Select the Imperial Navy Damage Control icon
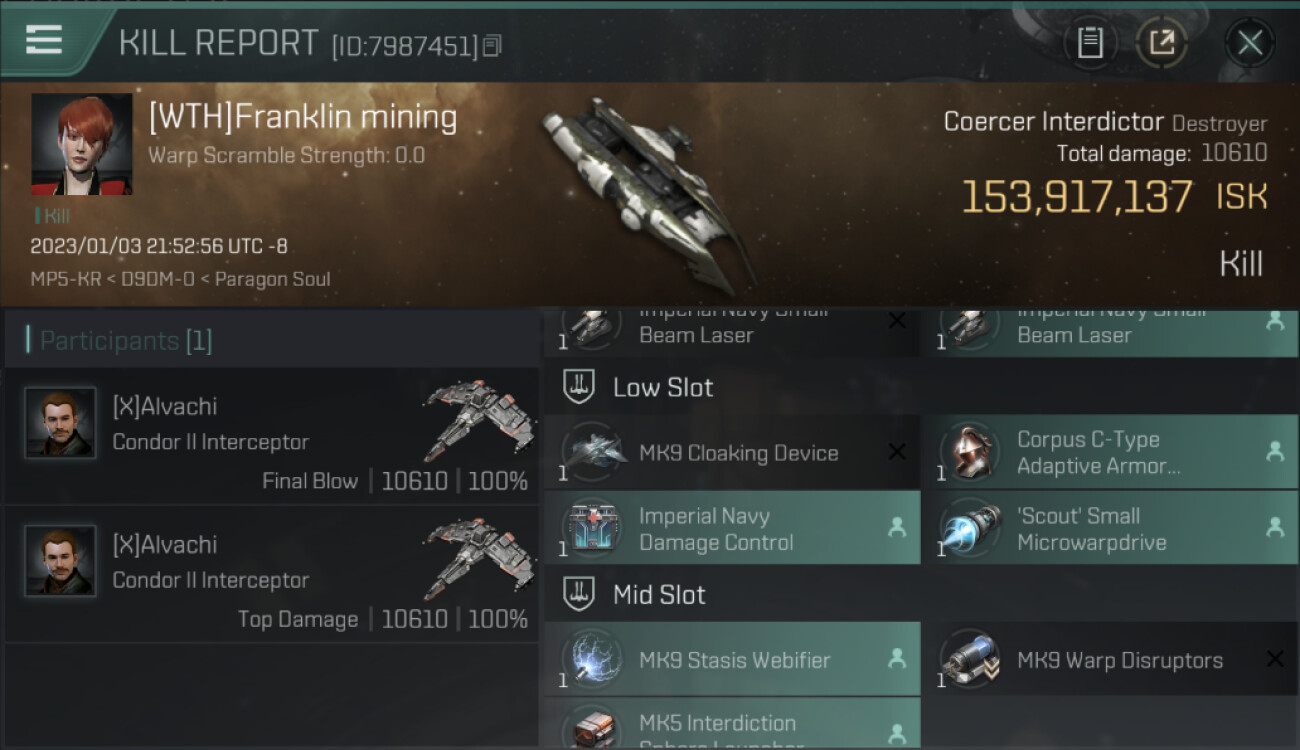 (x=593, y=528)
